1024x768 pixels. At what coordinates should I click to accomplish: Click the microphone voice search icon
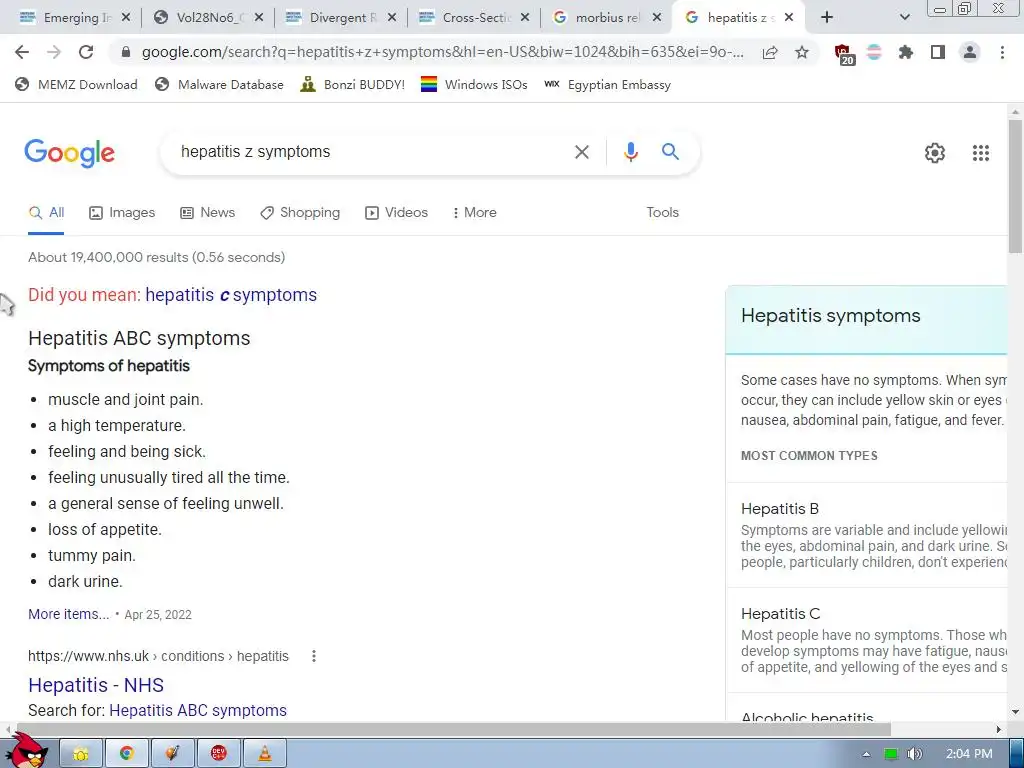[630, 152]
